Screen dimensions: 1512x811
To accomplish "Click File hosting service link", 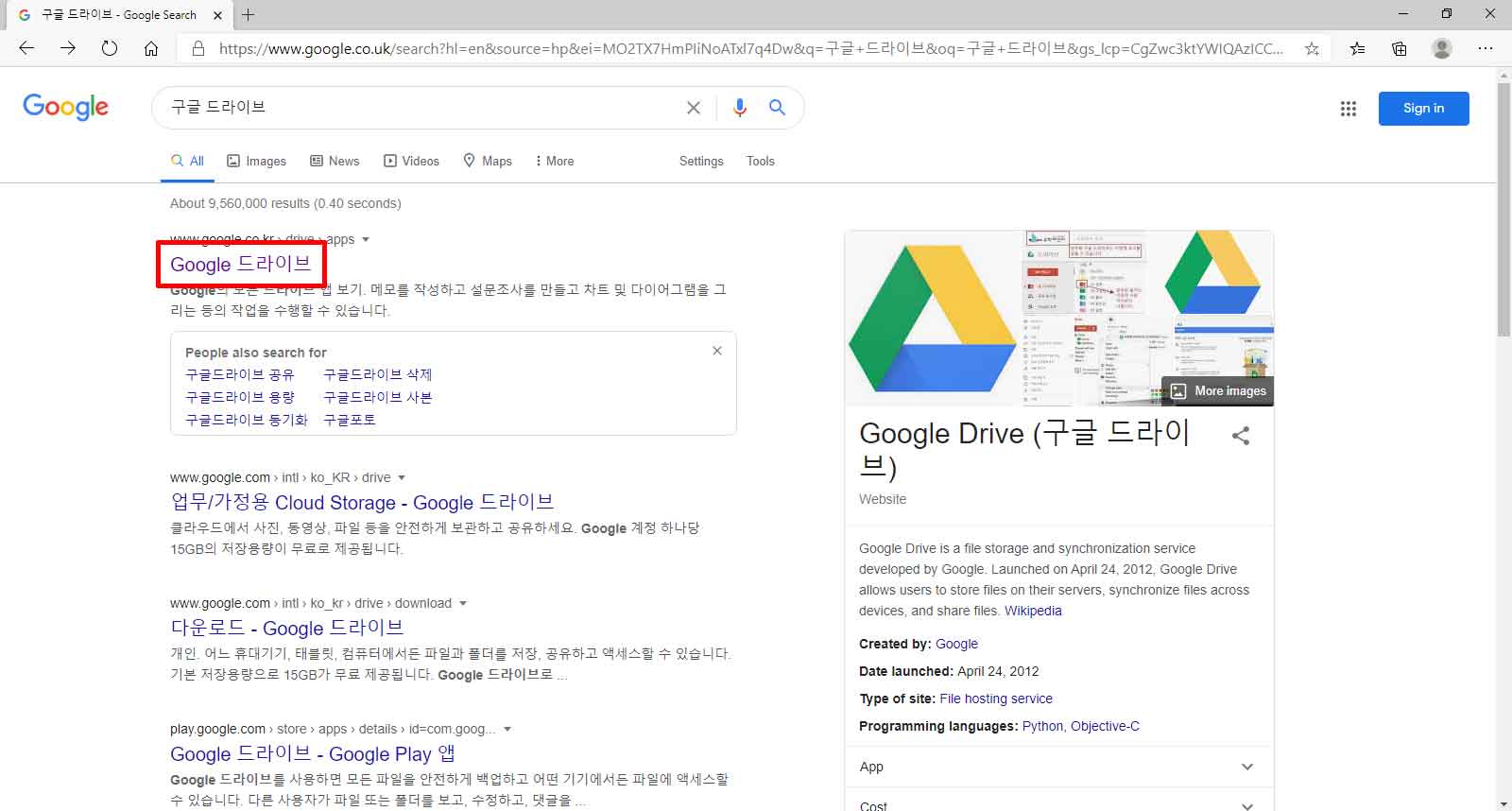I will coord(996,699).
